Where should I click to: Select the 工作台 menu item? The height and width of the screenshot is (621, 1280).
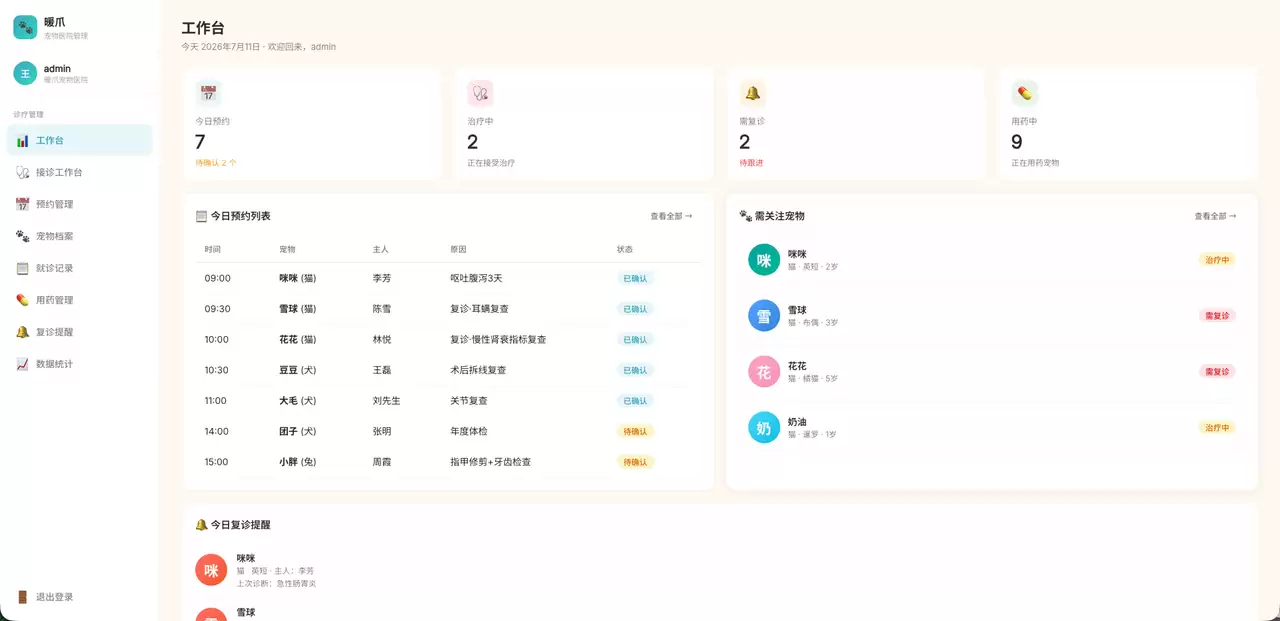pos(79,140)
